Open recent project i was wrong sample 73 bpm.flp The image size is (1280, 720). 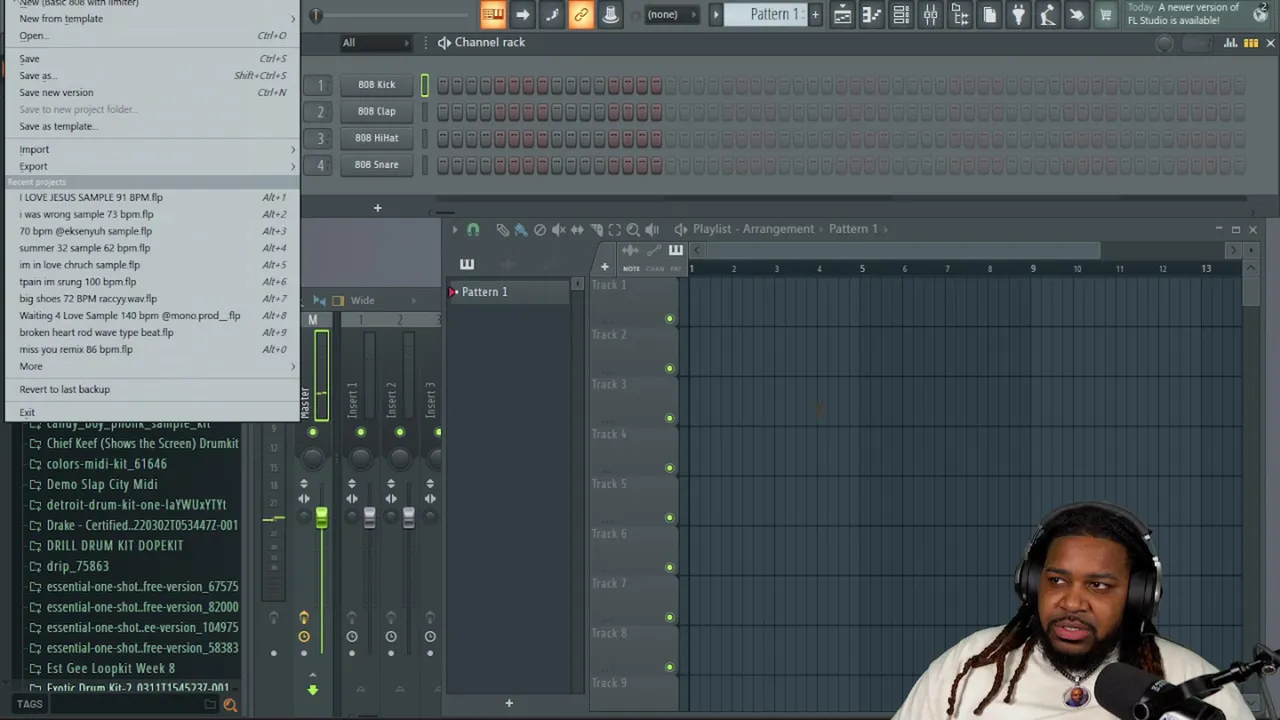[152, 215]
